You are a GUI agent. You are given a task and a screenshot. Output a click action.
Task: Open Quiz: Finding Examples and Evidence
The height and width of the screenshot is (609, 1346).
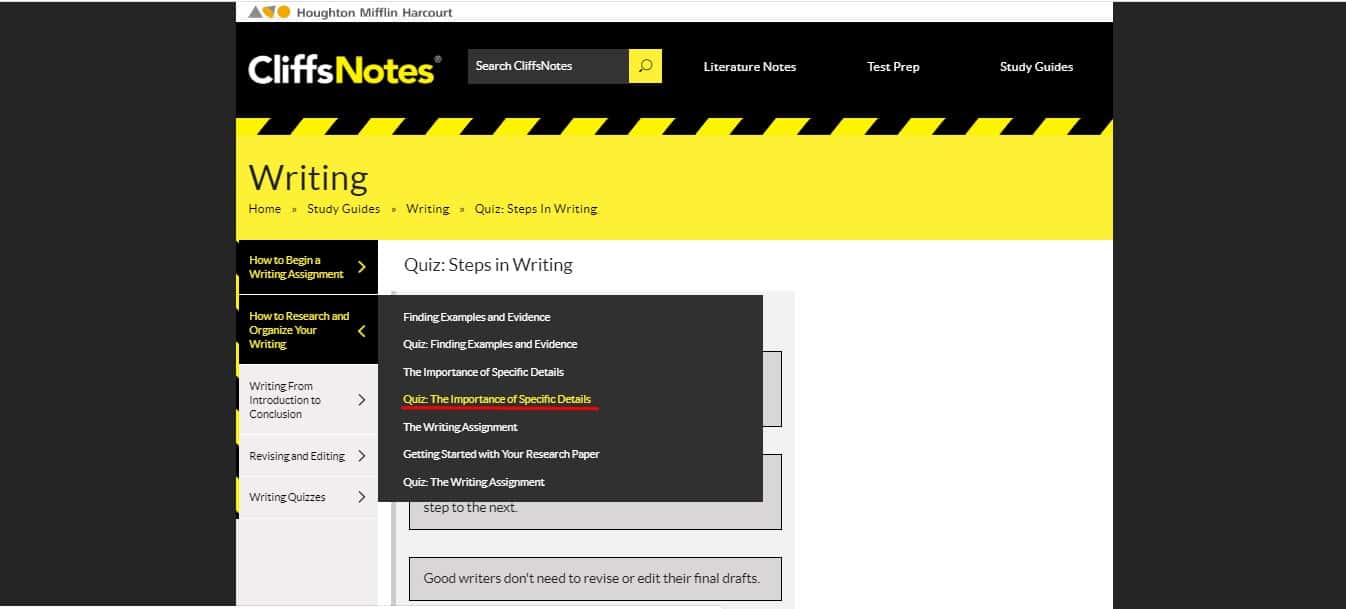(x=490, y=344)
